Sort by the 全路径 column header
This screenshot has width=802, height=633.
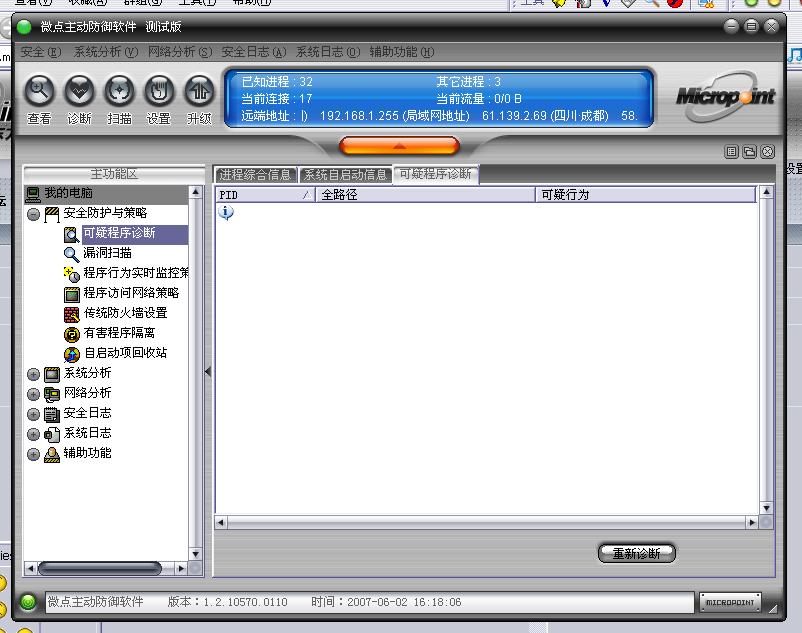click(x=425, y=195)
